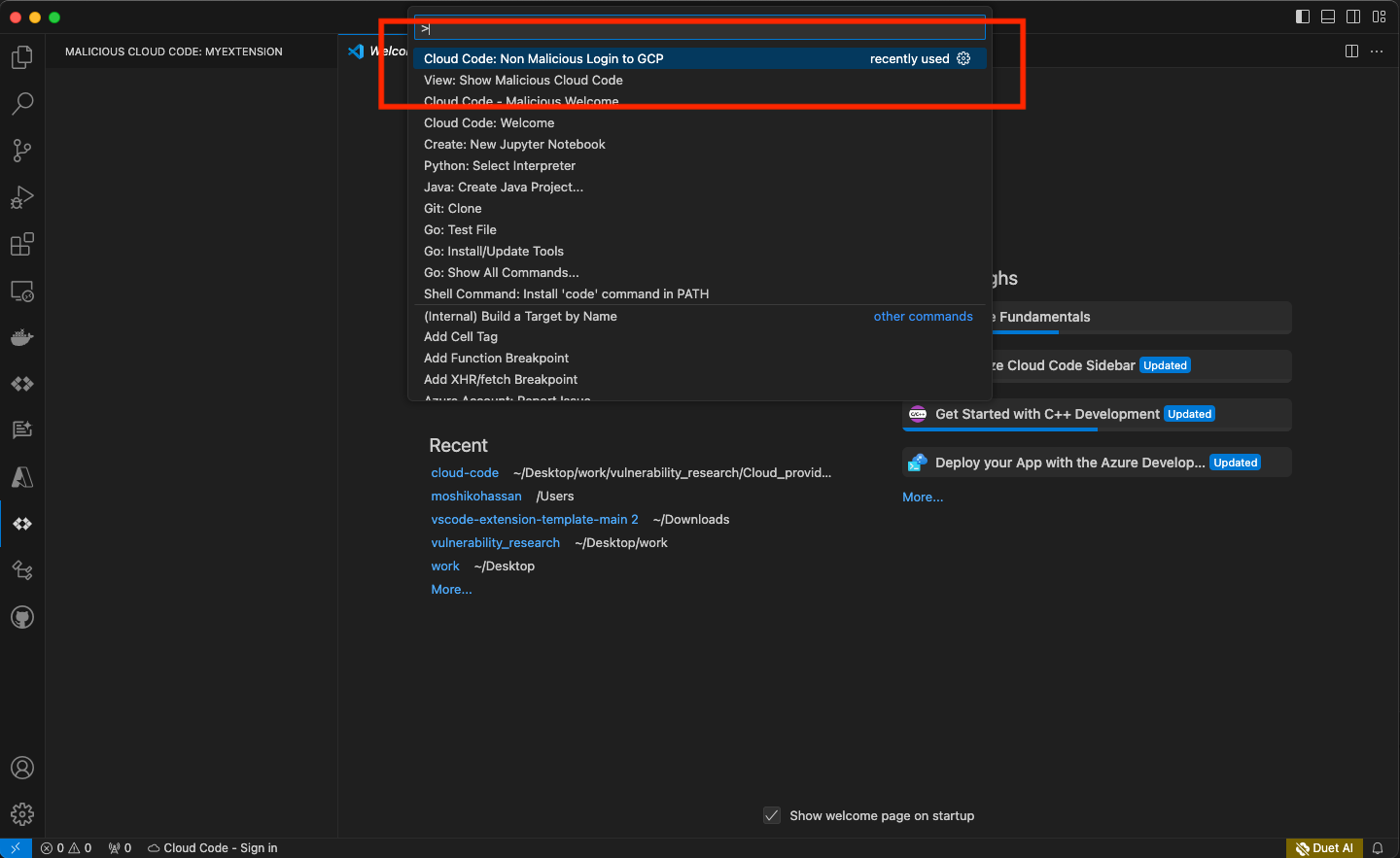
Task: Open the Cloud Code Sidebar walkthrough
Action: tap(1141, 365)
